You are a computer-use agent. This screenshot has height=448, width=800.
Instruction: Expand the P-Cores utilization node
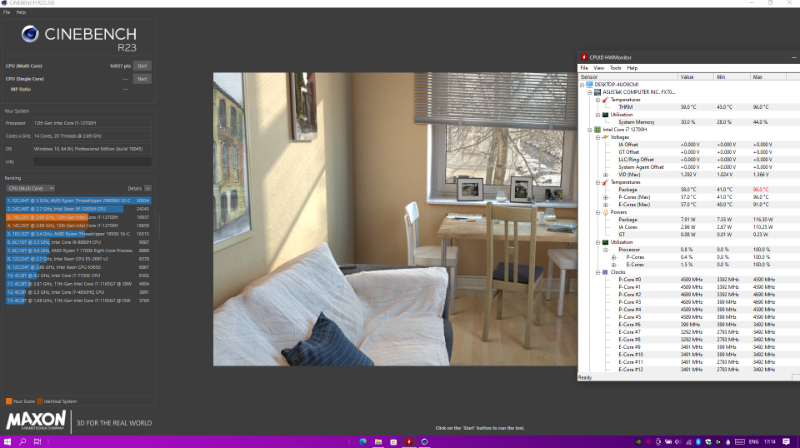[613, 256]
